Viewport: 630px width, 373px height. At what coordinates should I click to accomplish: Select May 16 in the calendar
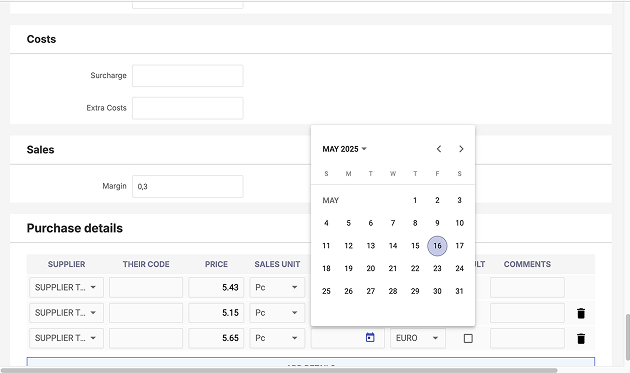[437, 246]
